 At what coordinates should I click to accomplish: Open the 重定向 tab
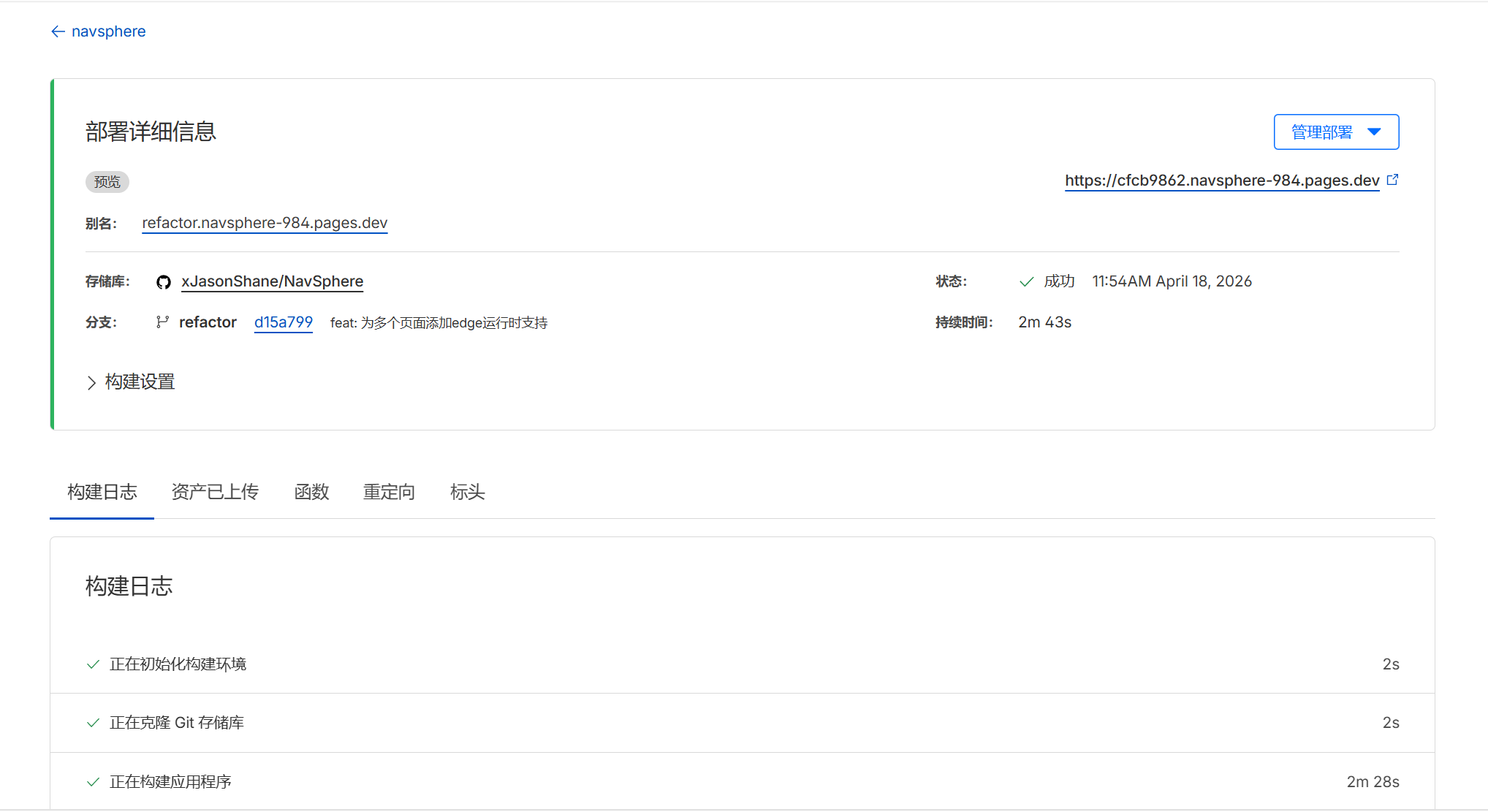(x=389, y=492)
